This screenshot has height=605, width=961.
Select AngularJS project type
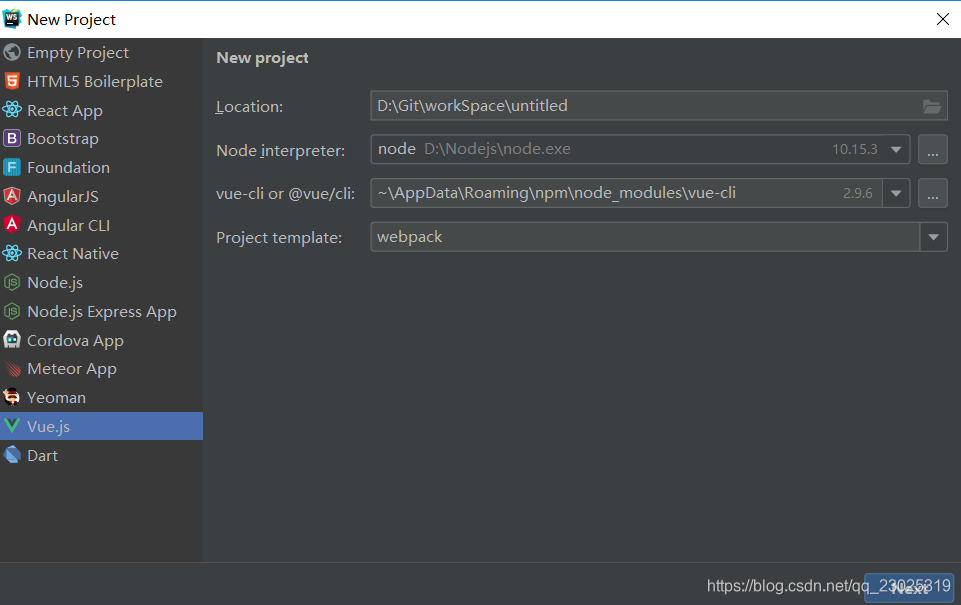[x=101, y=196]
